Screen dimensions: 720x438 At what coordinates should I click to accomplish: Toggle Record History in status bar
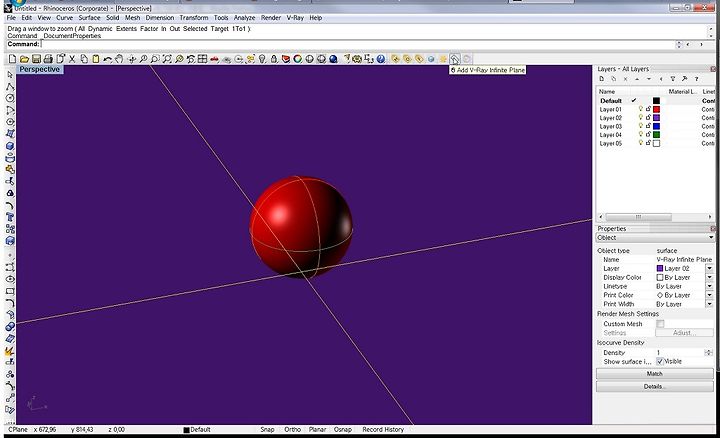pyautogui.click(x=383, y=429)
